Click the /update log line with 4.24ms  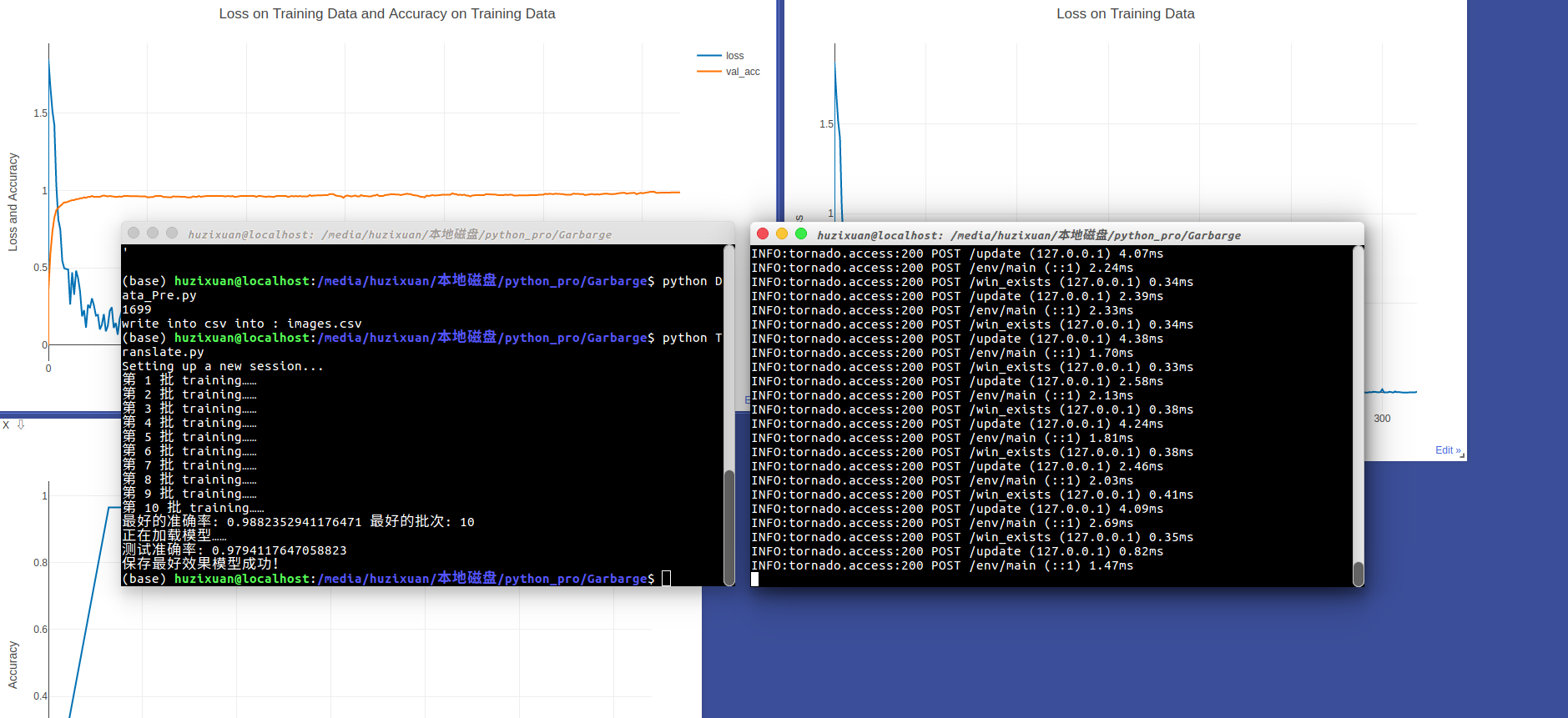[957, 424]
